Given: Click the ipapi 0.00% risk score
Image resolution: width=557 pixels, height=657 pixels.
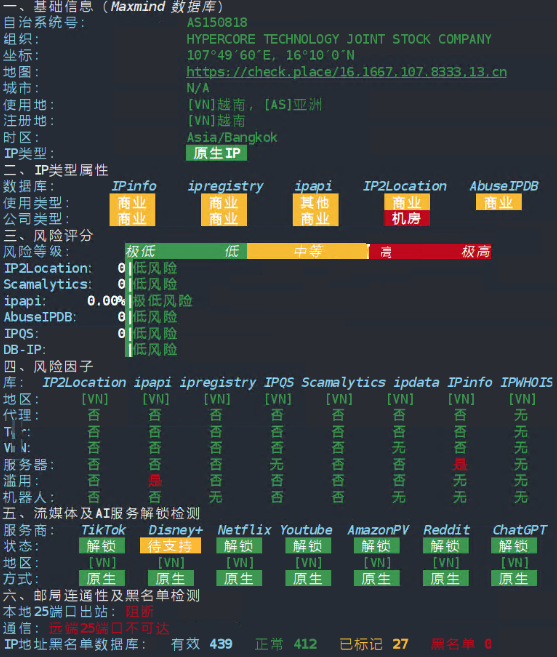Looking at the screenshot, I should click(106, 301).
